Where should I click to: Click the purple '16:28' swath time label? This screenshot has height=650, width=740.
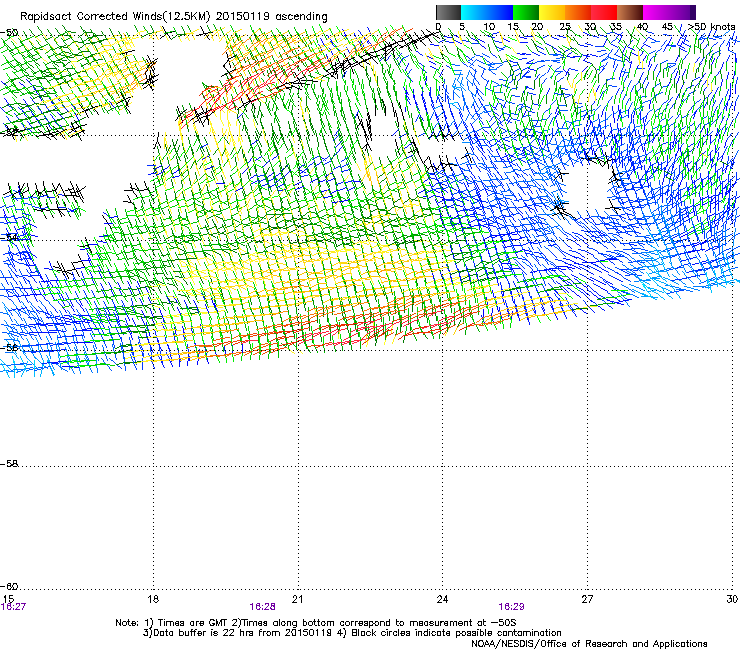[262, 607]
